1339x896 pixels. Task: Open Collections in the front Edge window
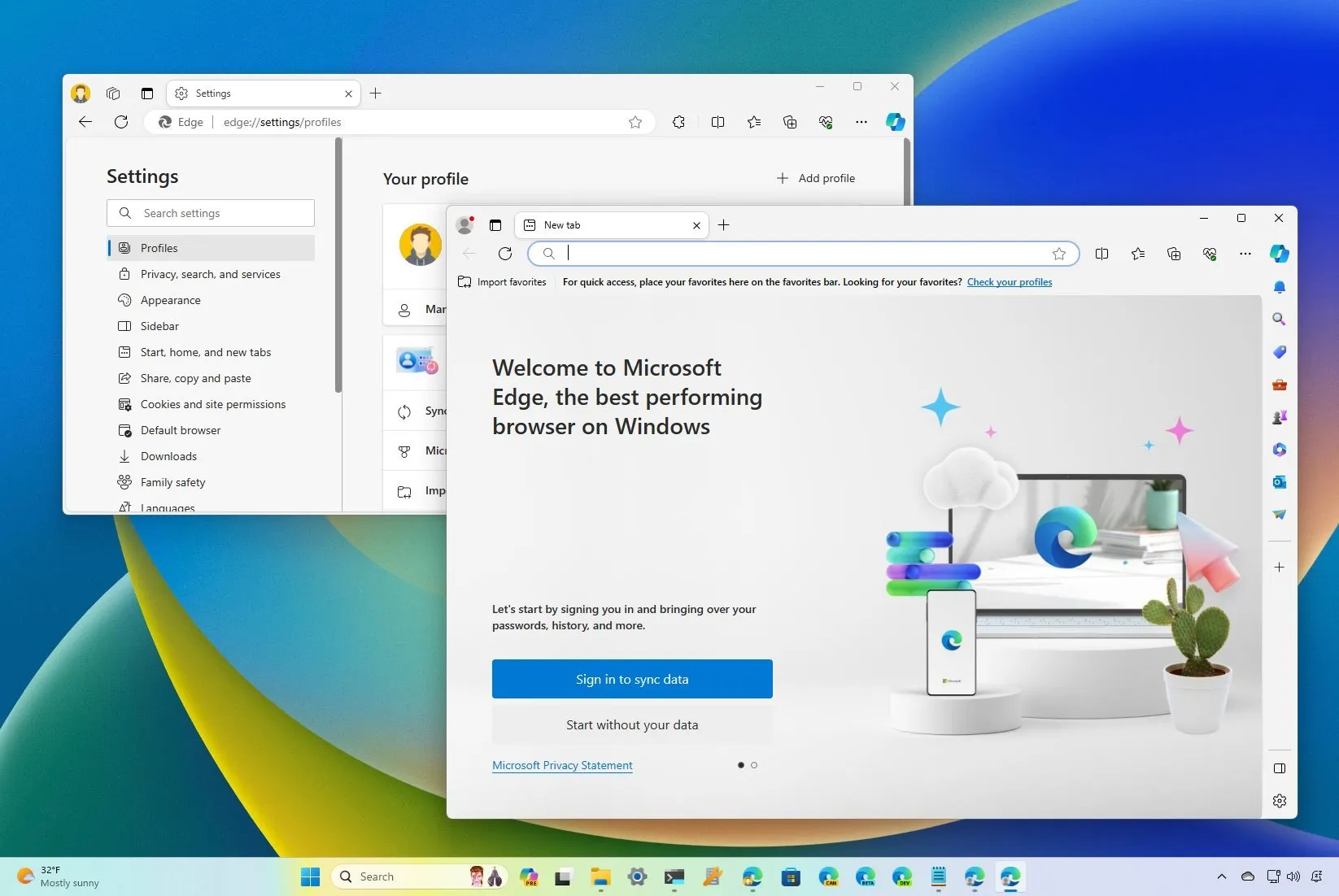(1173, 254)
